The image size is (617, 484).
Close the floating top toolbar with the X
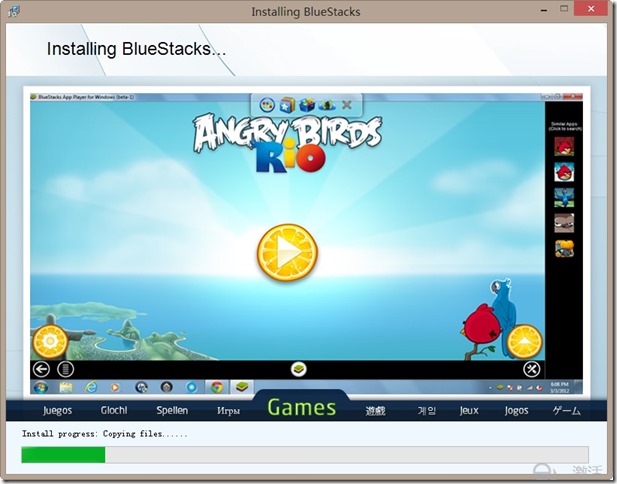tap(347, 105)
